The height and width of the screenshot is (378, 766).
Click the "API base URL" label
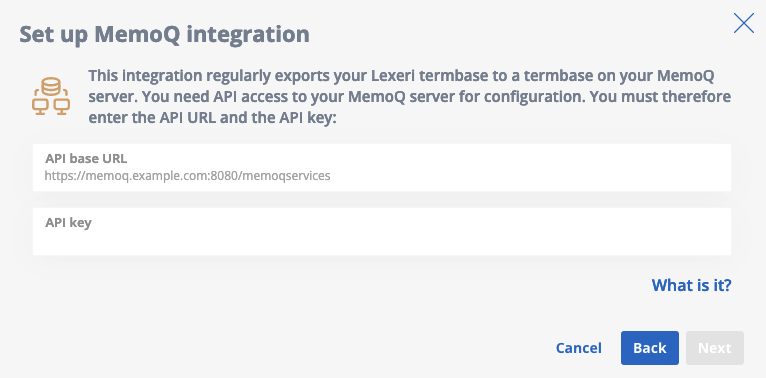(86, 159)
